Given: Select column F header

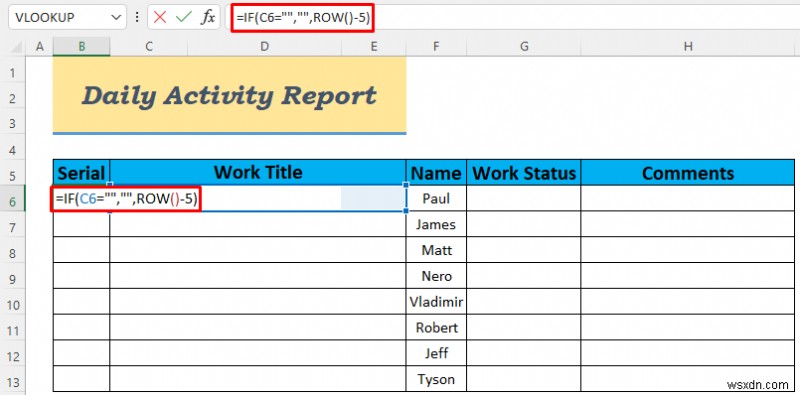Looking at the screenshot, I should tap(436, 46).
